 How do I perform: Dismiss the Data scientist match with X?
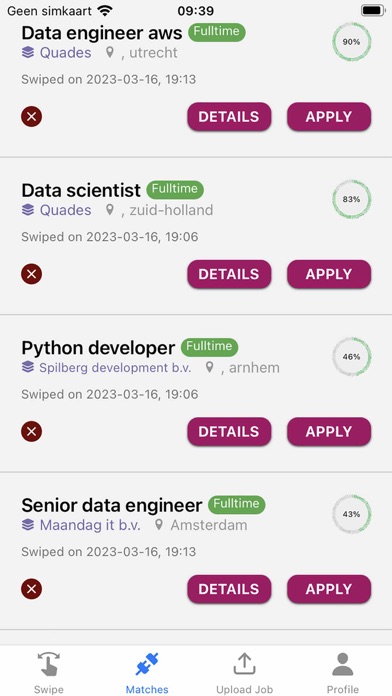pos(32,274)
